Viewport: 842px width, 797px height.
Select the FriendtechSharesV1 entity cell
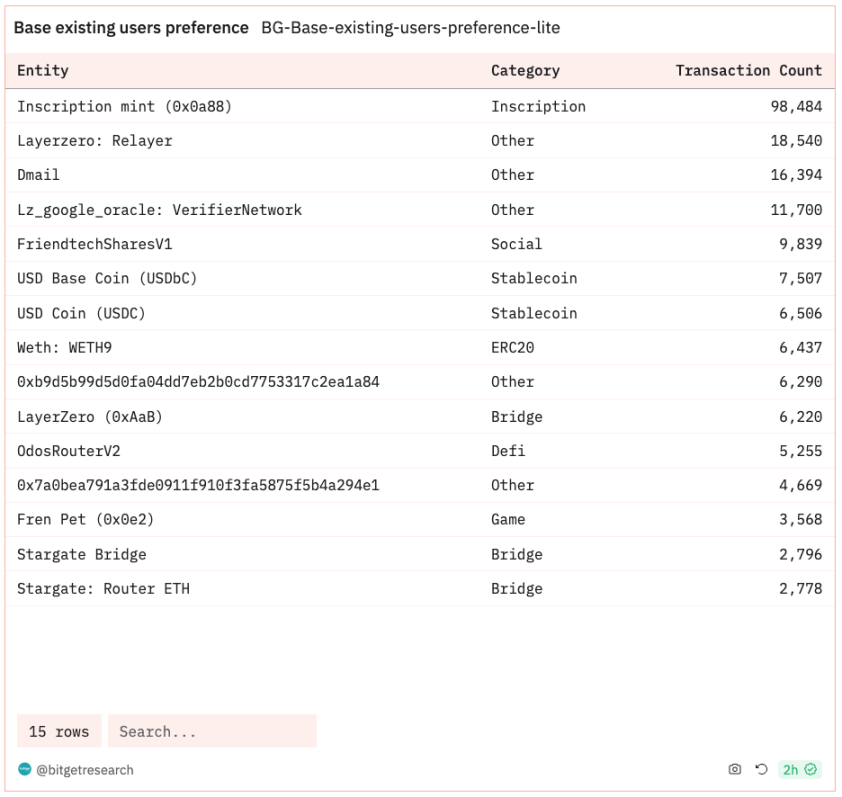pyautogui.click(x=95, y=244)
